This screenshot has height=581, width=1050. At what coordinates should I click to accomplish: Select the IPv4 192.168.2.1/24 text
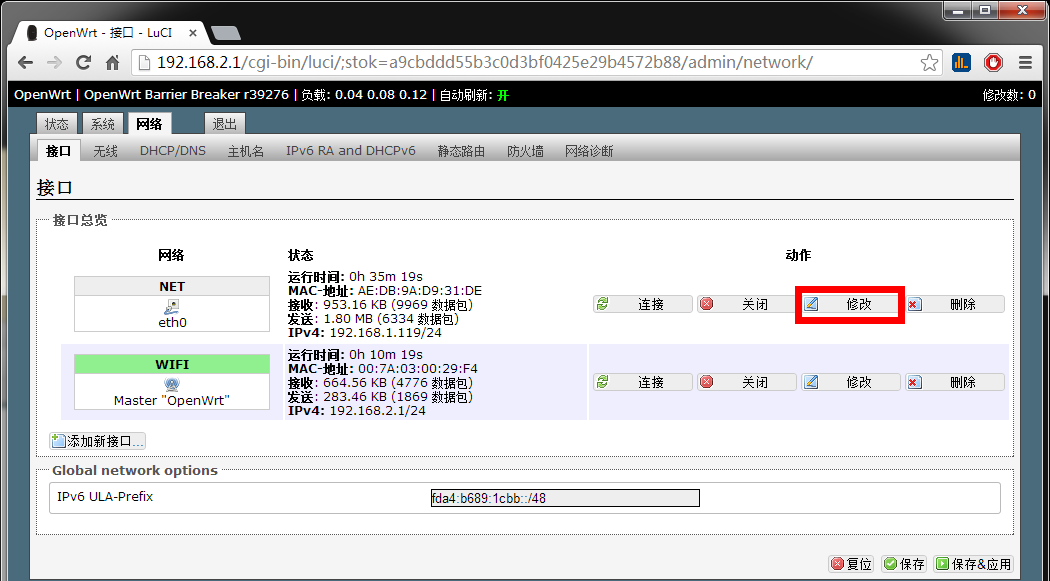[378, 410]
